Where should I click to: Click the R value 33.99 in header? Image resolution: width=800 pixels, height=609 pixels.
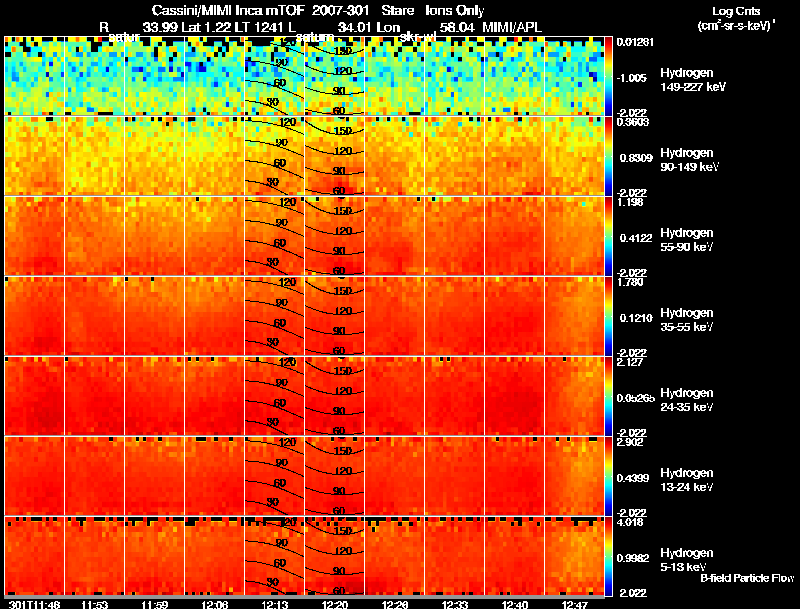click(x=160, y=27)
